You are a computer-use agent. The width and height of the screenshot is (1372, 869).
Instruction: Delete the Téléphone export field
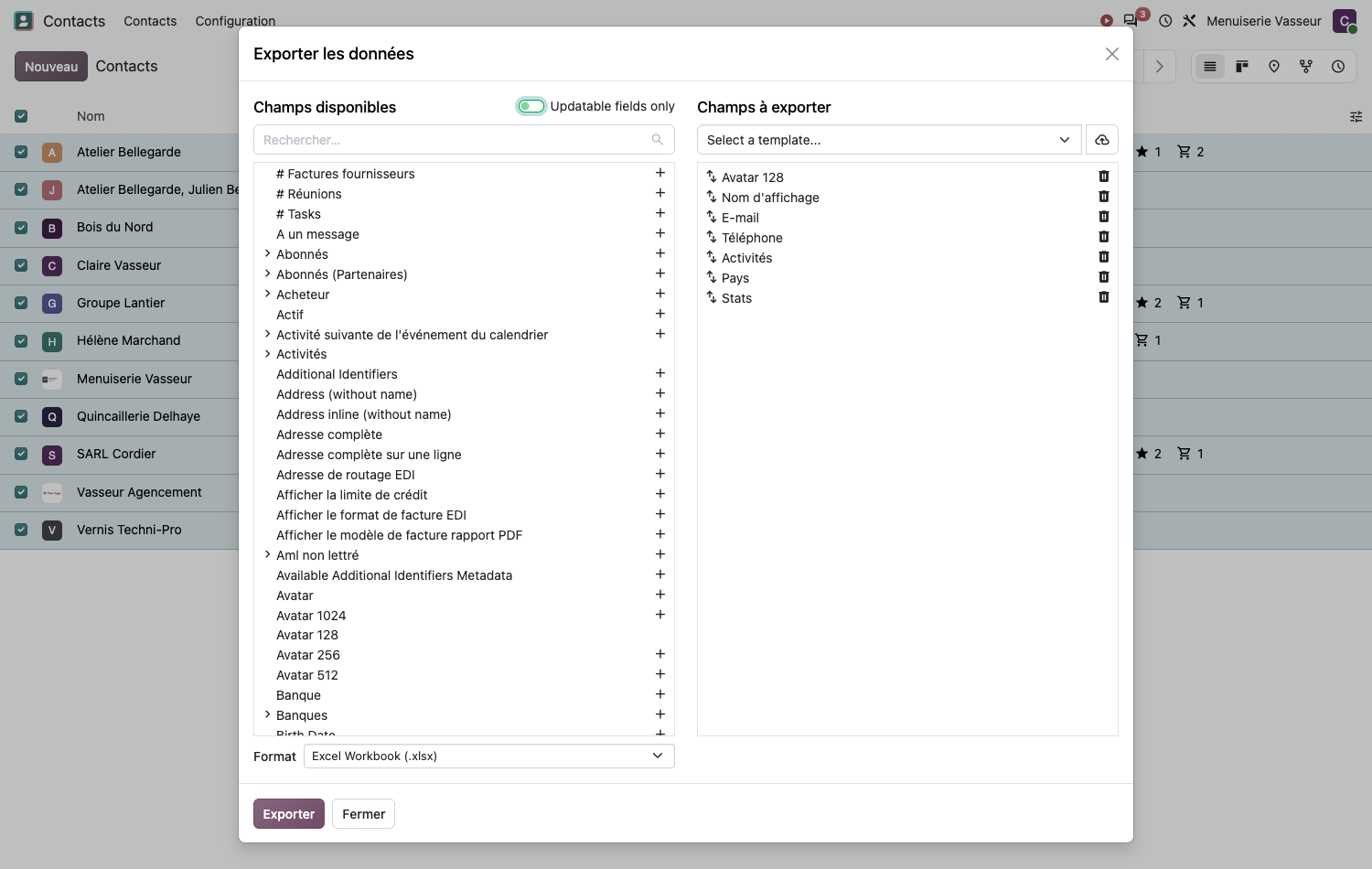coord(1104,237)
